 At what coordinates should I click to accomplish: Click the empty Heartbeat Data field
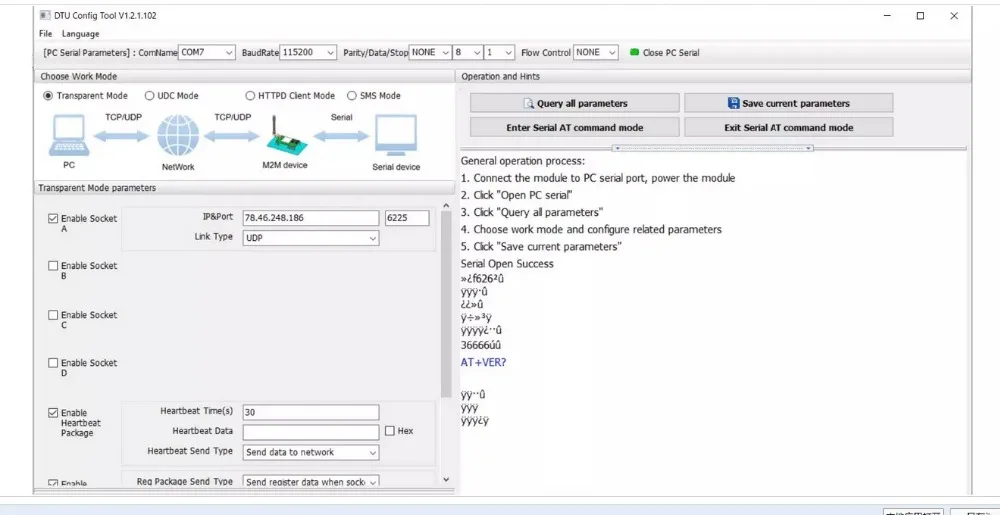[311, 432]
